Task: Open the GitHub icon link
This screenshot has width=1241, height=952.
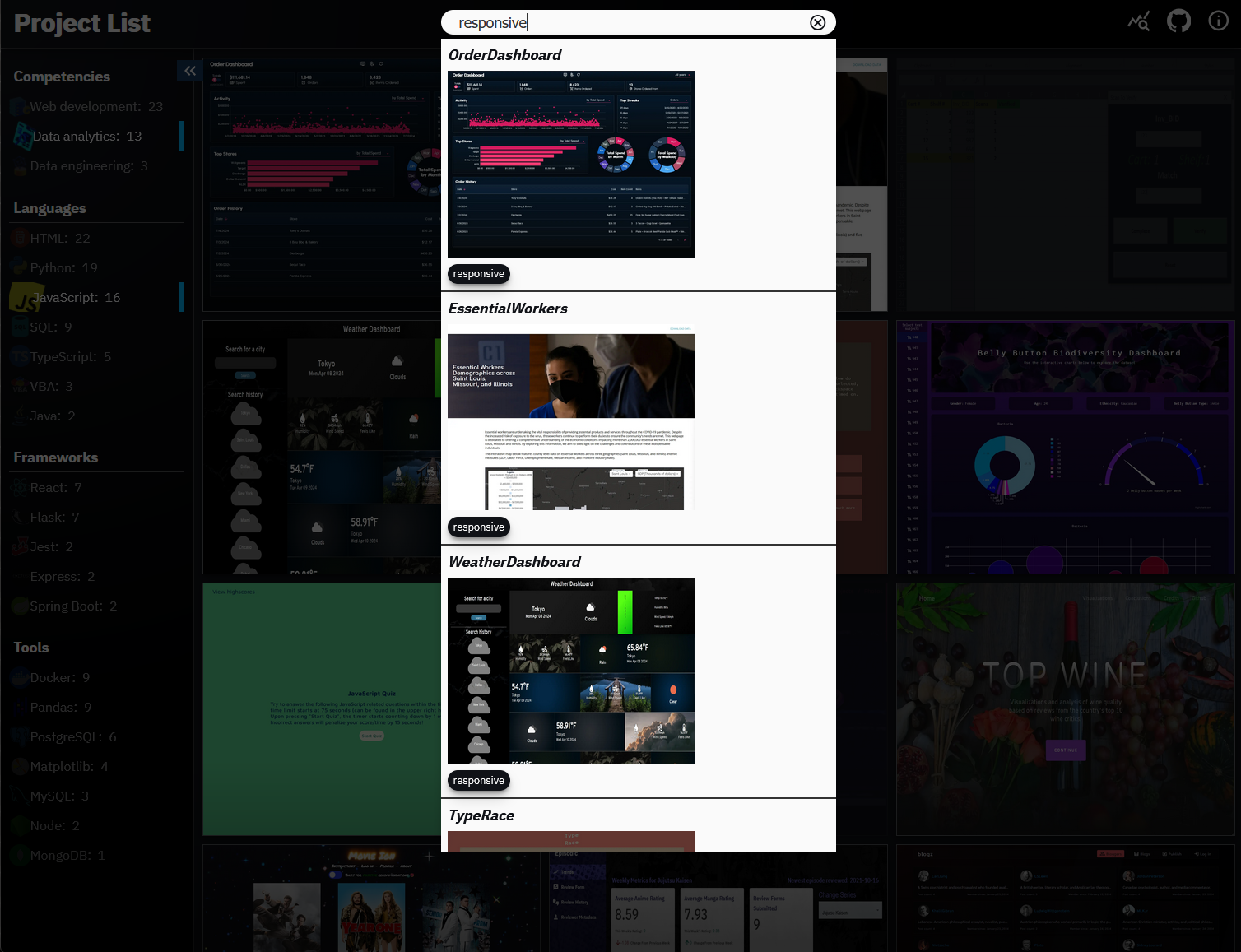Action: coord(1178,21)
